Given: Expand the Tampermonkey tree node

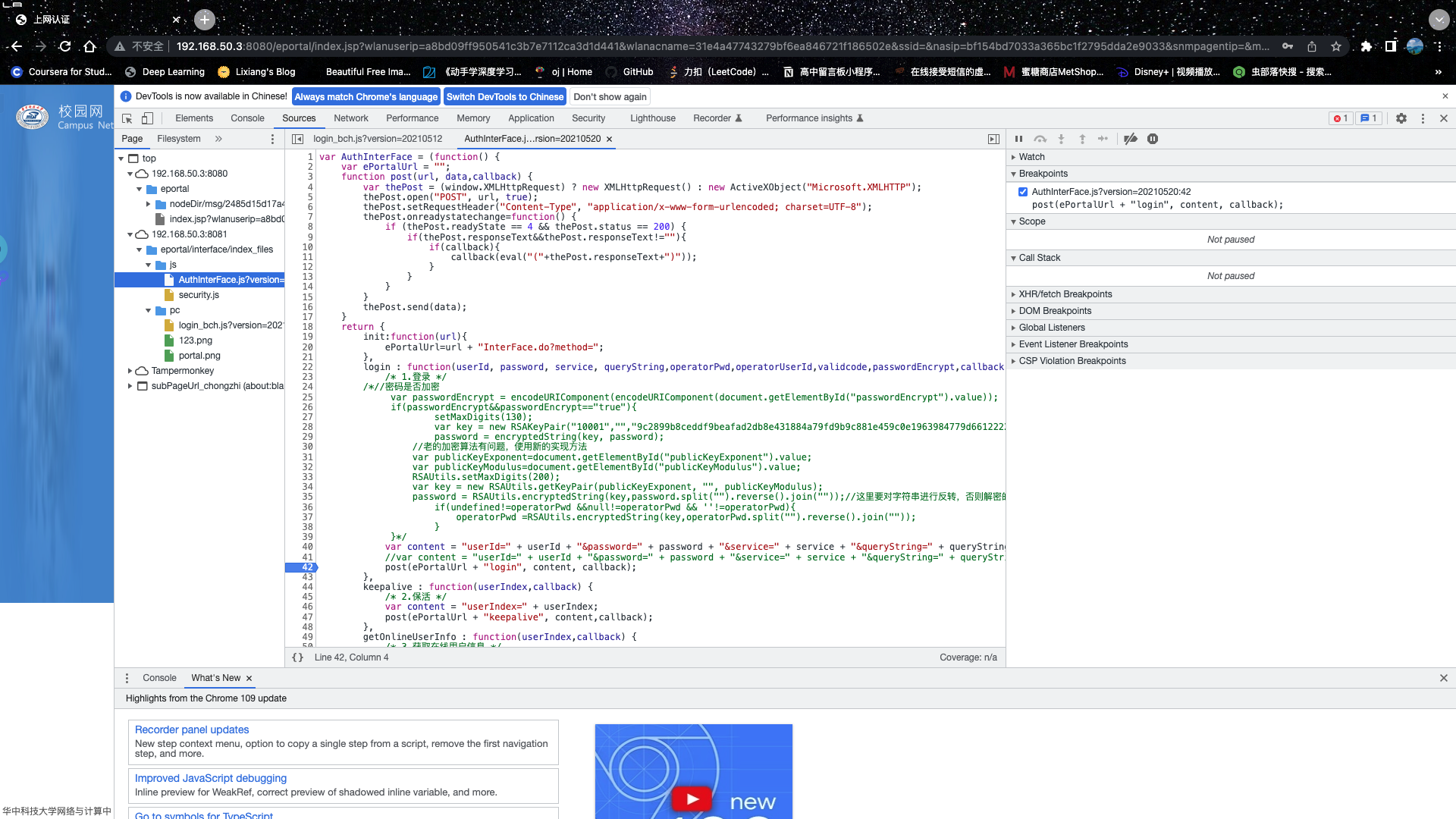Looking at the screenshot, I should 130,371.
